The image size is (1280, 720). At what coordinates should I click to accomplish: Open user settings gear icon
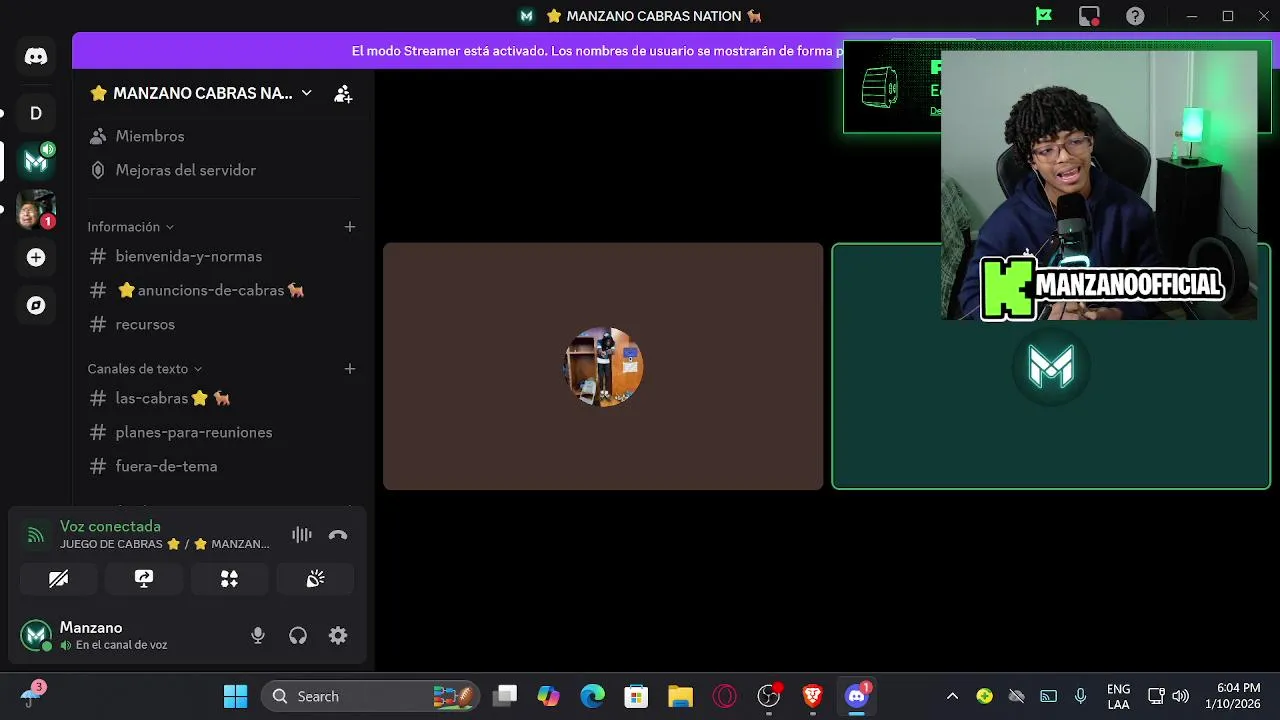[338, 635]
